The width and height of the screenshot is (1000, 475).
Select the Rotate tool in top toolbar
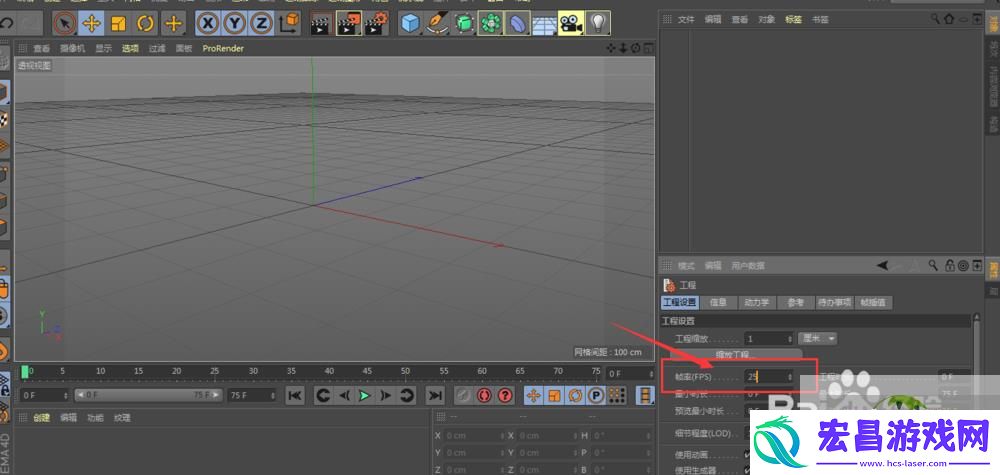tap(145, 24)
